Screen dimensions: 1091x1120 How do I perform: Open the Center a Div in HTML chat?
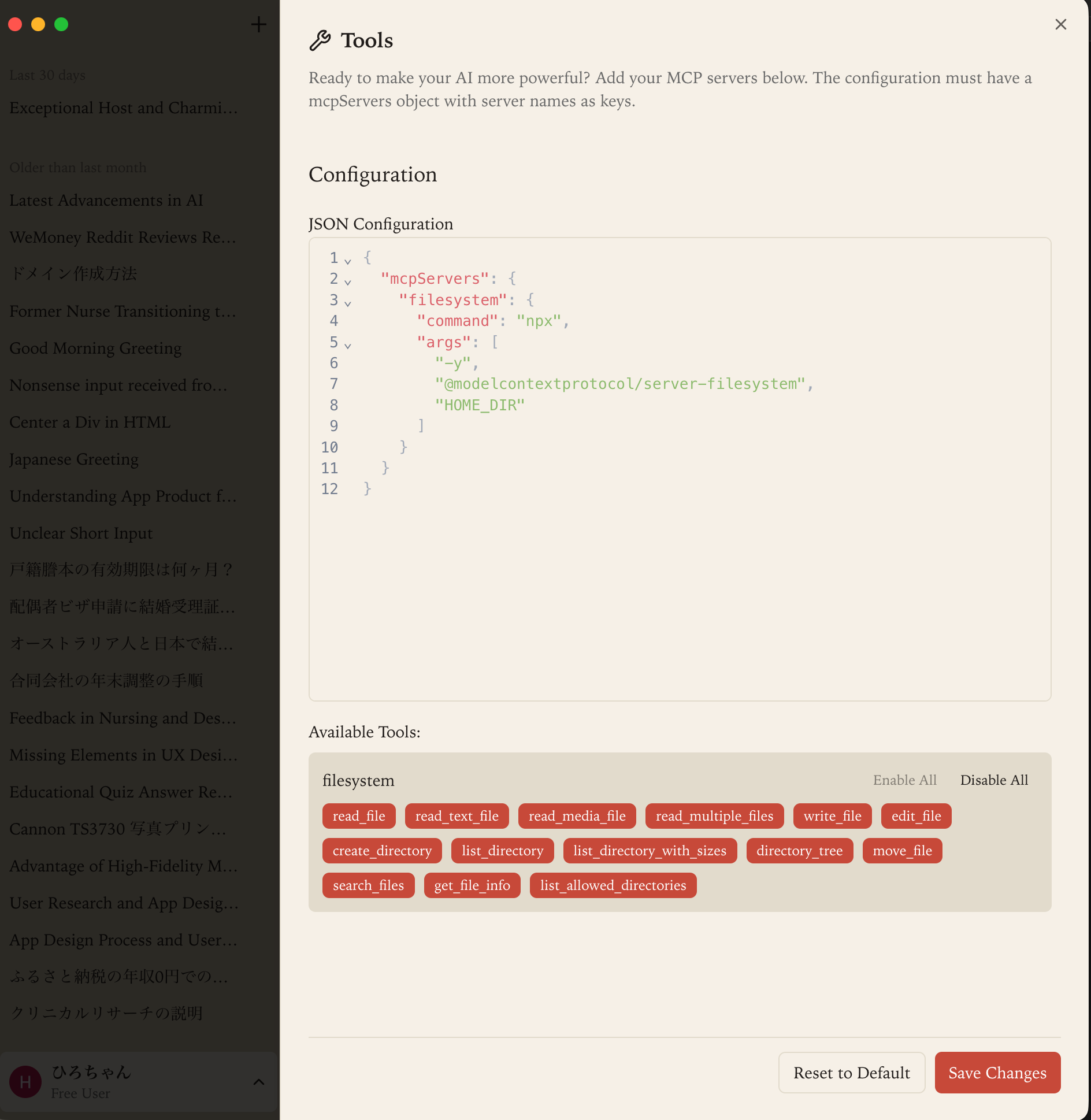click(x=90, y=422)
